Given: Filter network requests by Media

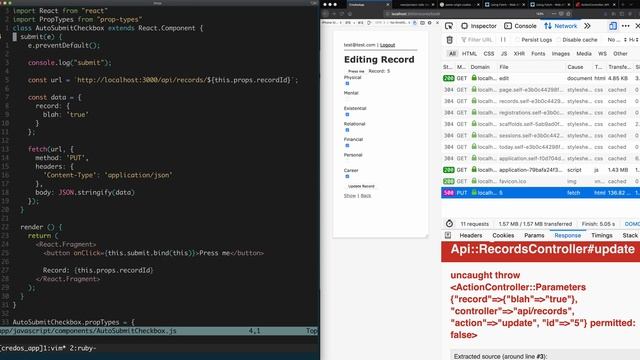Looking at the screenshot, I should (x=584, y=53).
